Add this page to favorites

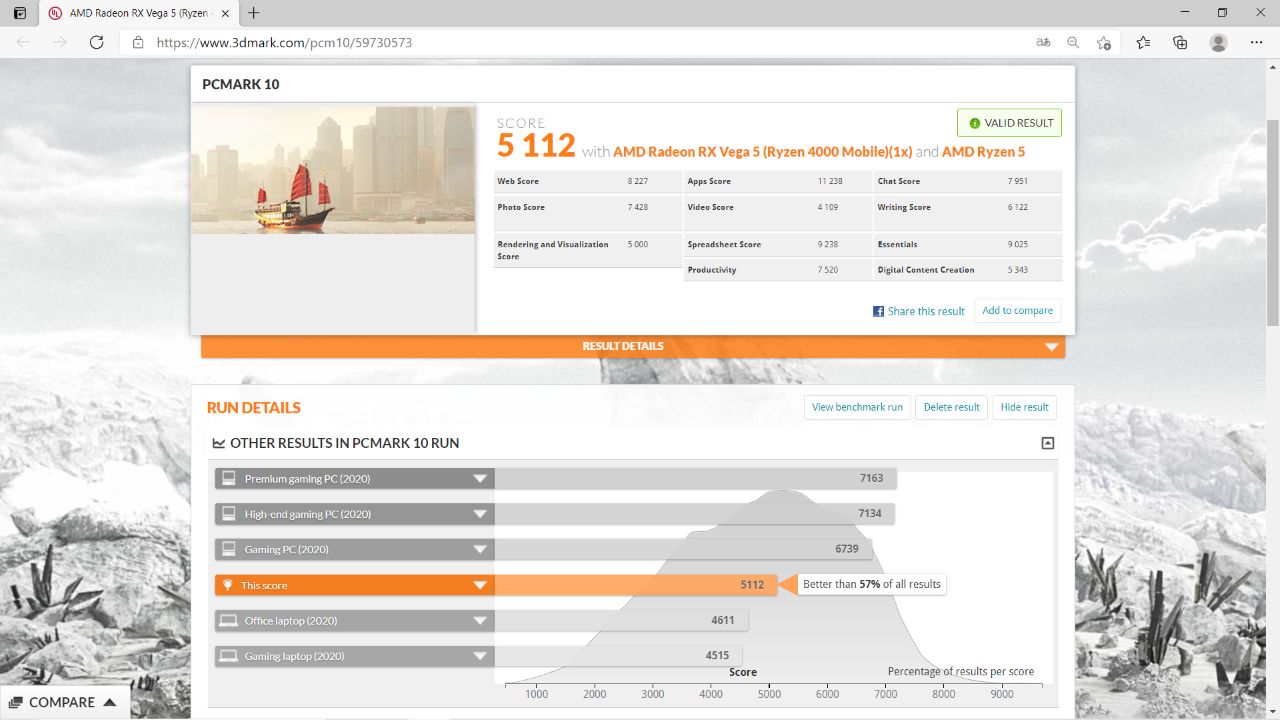tap(1104, 43)
